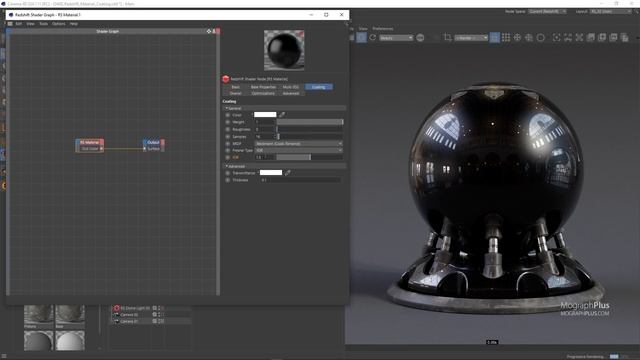Click the Weight value field

(265, 122)
